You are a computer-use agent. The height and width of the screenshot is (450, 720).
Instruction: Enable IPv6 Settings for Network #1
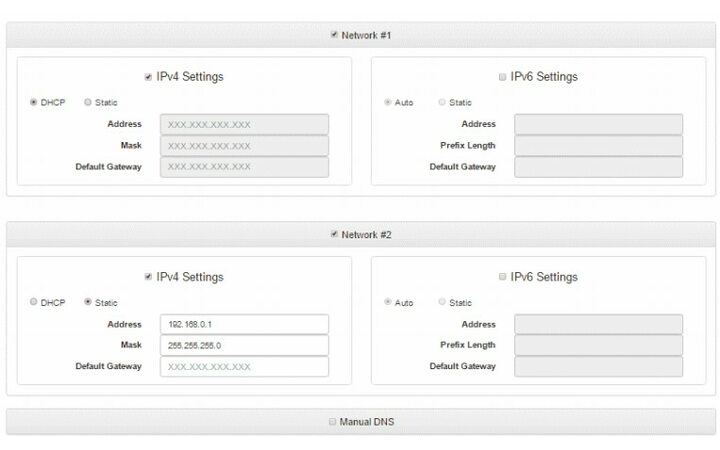(502, 77)
